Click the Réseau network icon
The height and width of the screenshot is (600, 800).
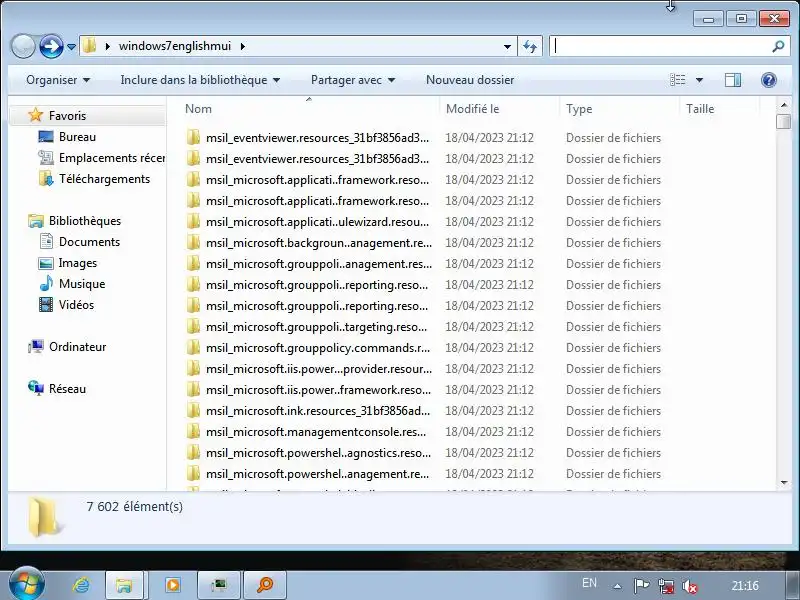pyautogui.click(x=36, y=388)
